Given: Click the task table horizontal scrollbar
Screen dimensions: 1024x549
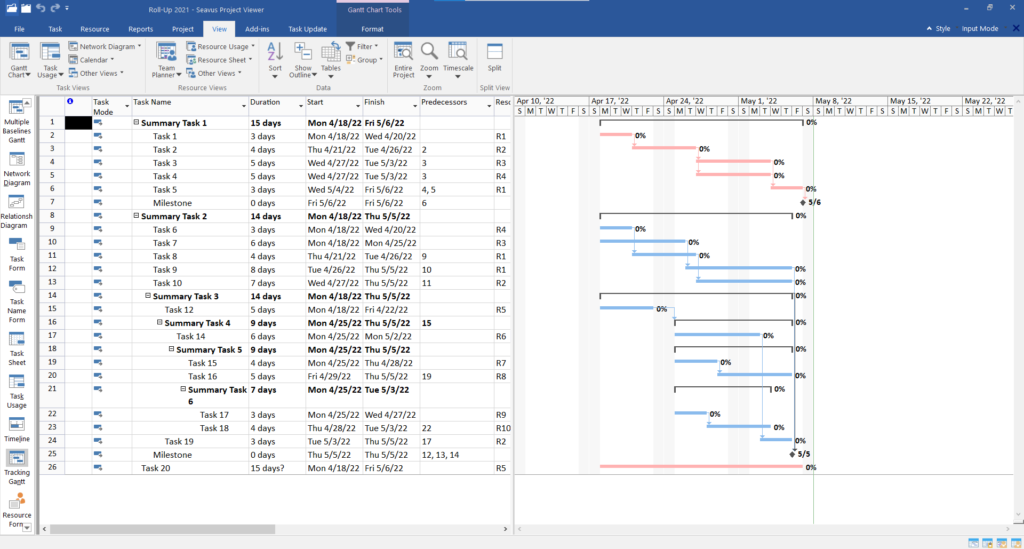Looking at the screenshot, I should [274, 529].
